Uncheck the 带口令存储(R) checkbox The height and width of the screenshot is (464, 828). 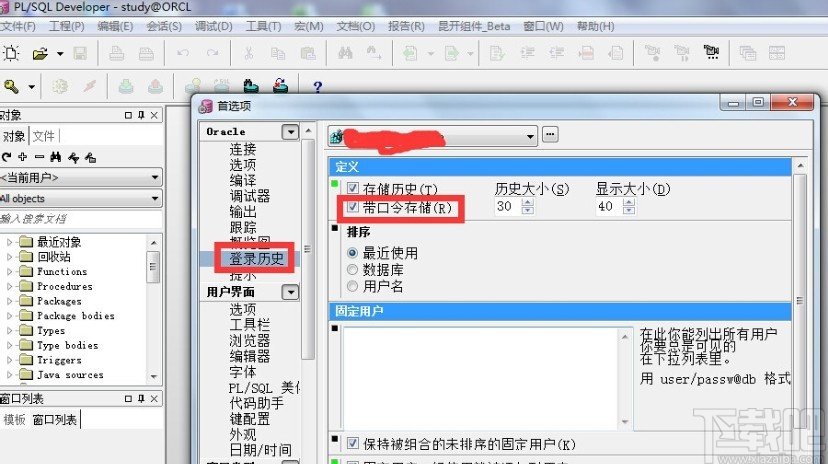[x=352, y=206]
